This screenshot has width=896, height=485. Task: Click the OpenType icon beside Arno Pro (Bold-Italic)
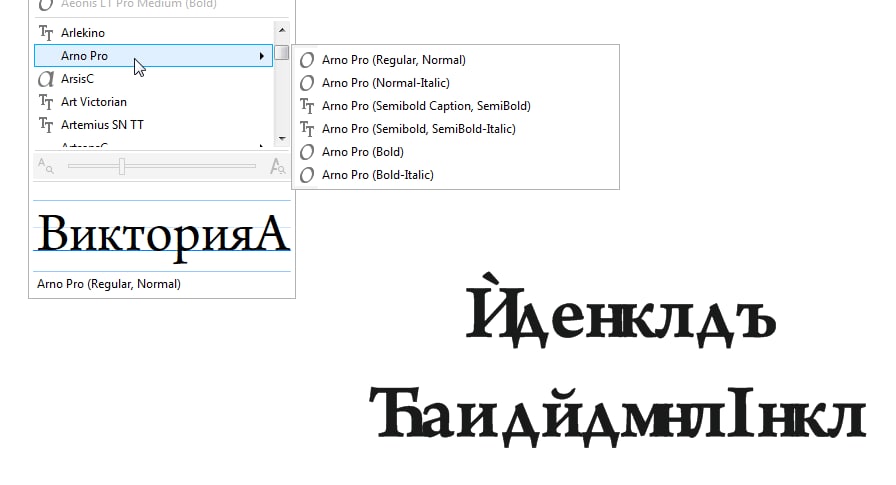[307, 175]
